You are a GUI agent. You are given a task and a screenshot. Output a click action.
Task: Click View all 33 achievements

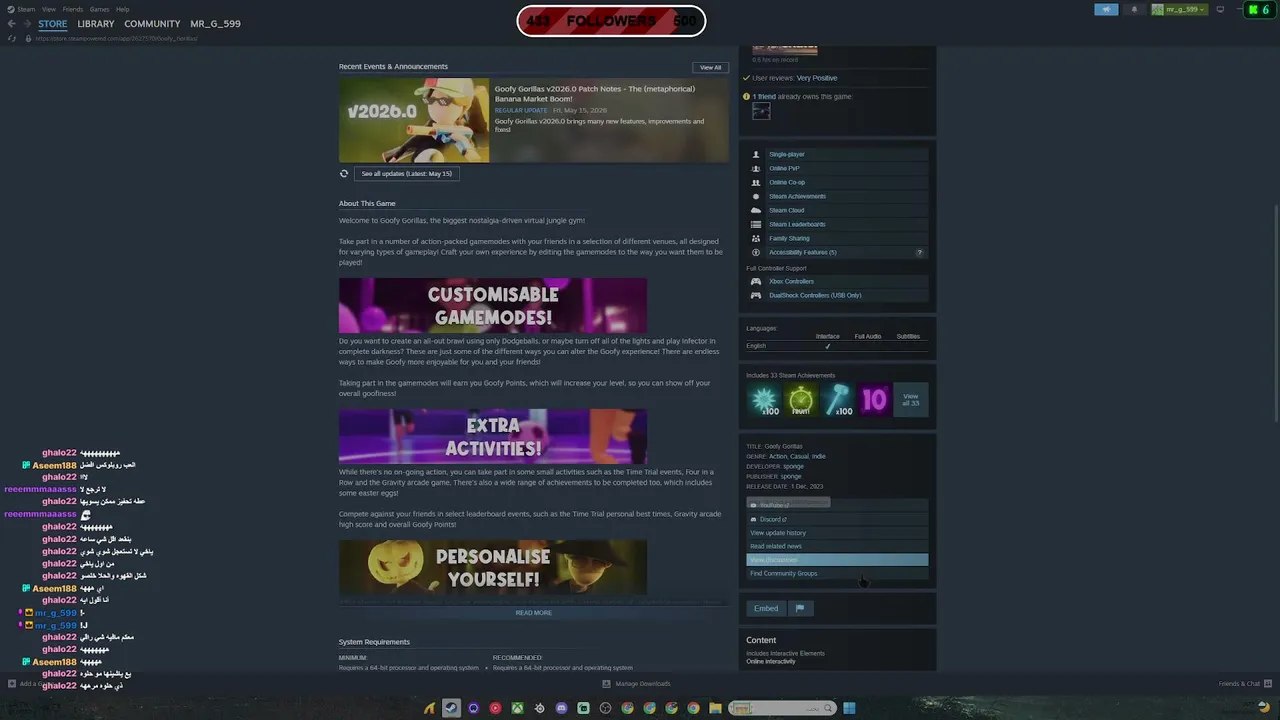point(910,400)
